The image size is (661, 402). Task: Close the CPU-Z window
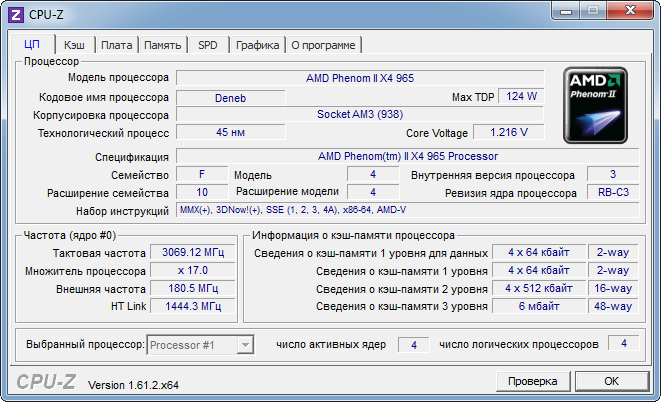click(x=628, y=10)
